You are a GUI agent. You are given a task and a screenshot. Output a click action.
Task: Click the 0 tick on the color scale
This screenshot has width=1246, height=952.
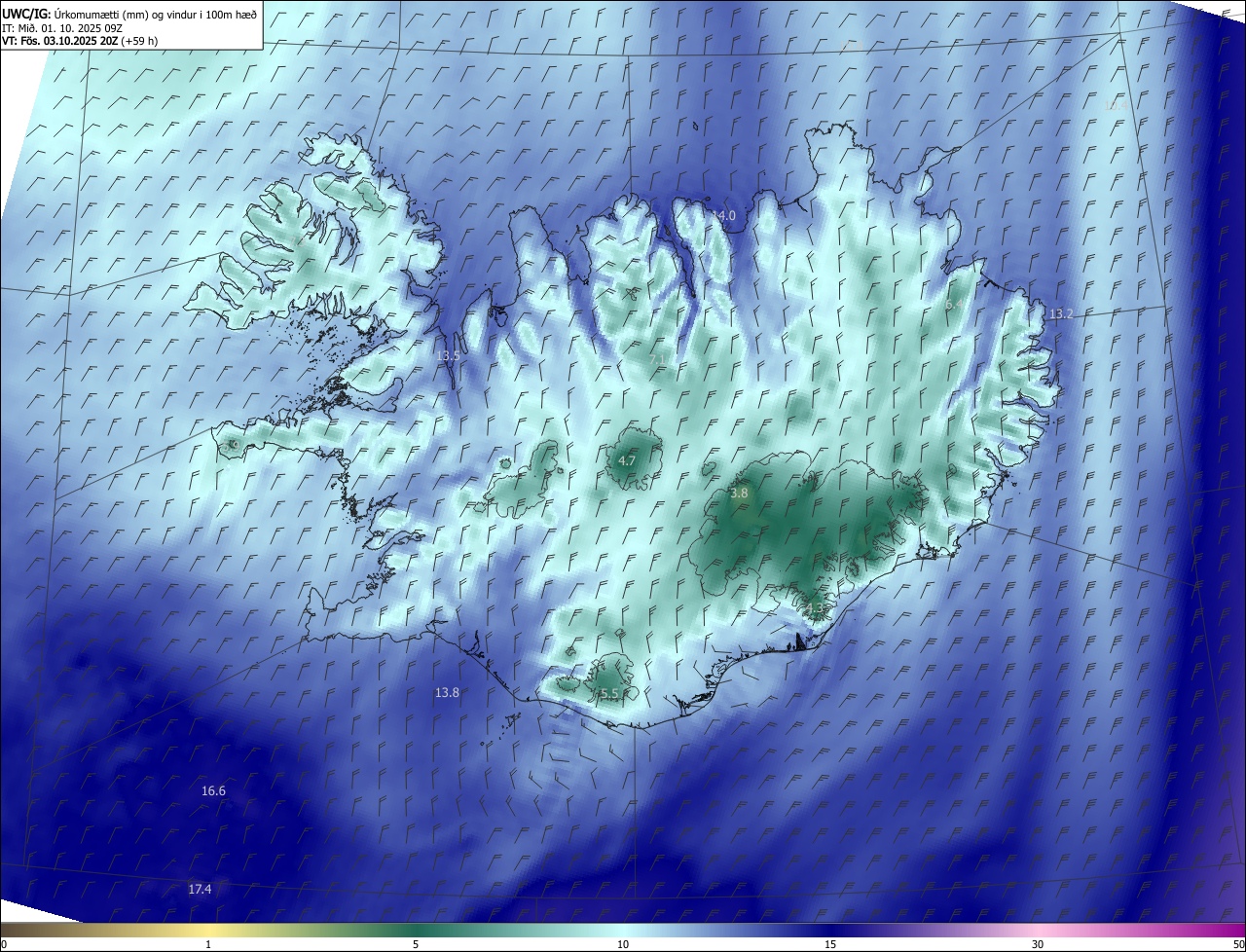(x=4, y=944)
